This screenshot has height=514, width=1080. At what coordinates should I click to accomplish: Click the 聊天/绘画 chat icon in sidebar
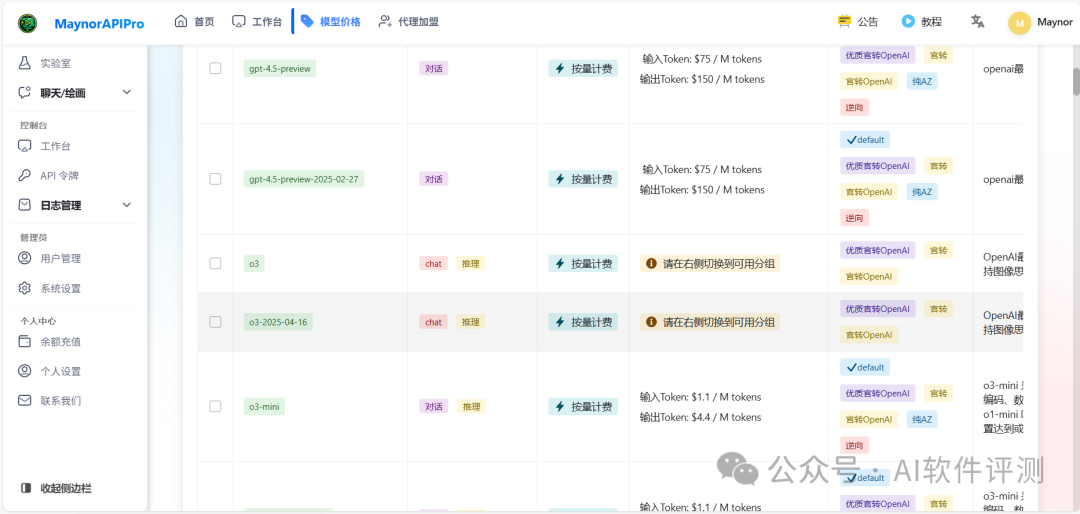tap(25, 92)
